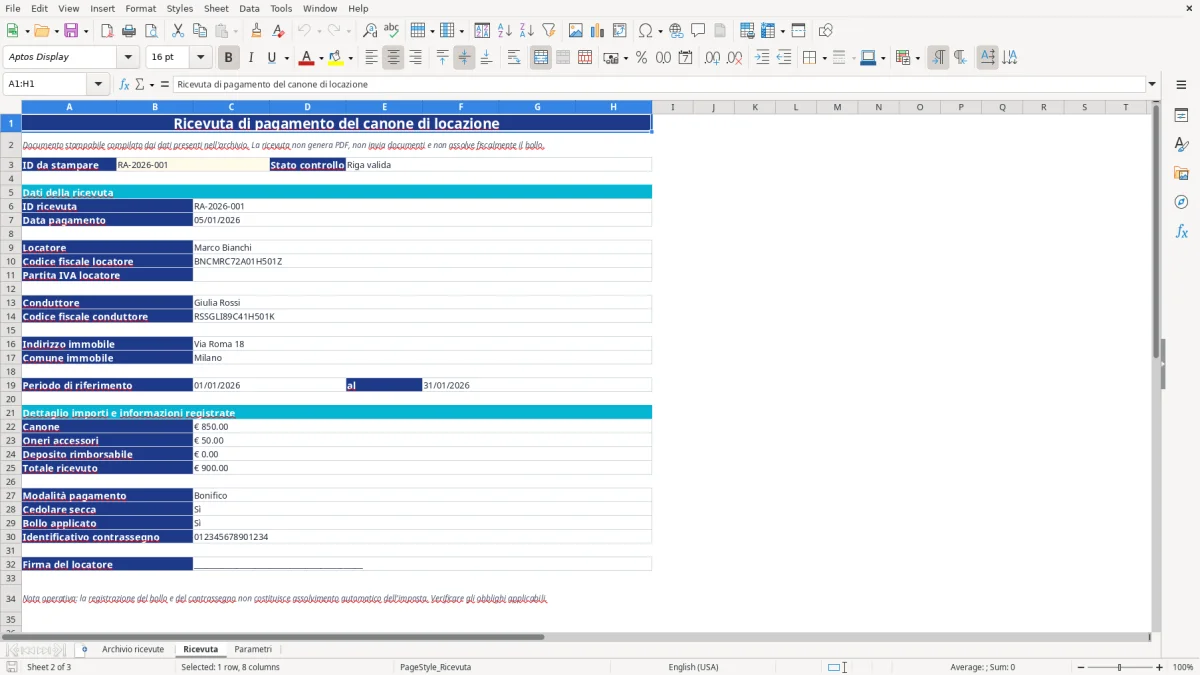Click English (USA) language status
The image size is (1200, 675).
pyautogui.click(x=693, y=667)
